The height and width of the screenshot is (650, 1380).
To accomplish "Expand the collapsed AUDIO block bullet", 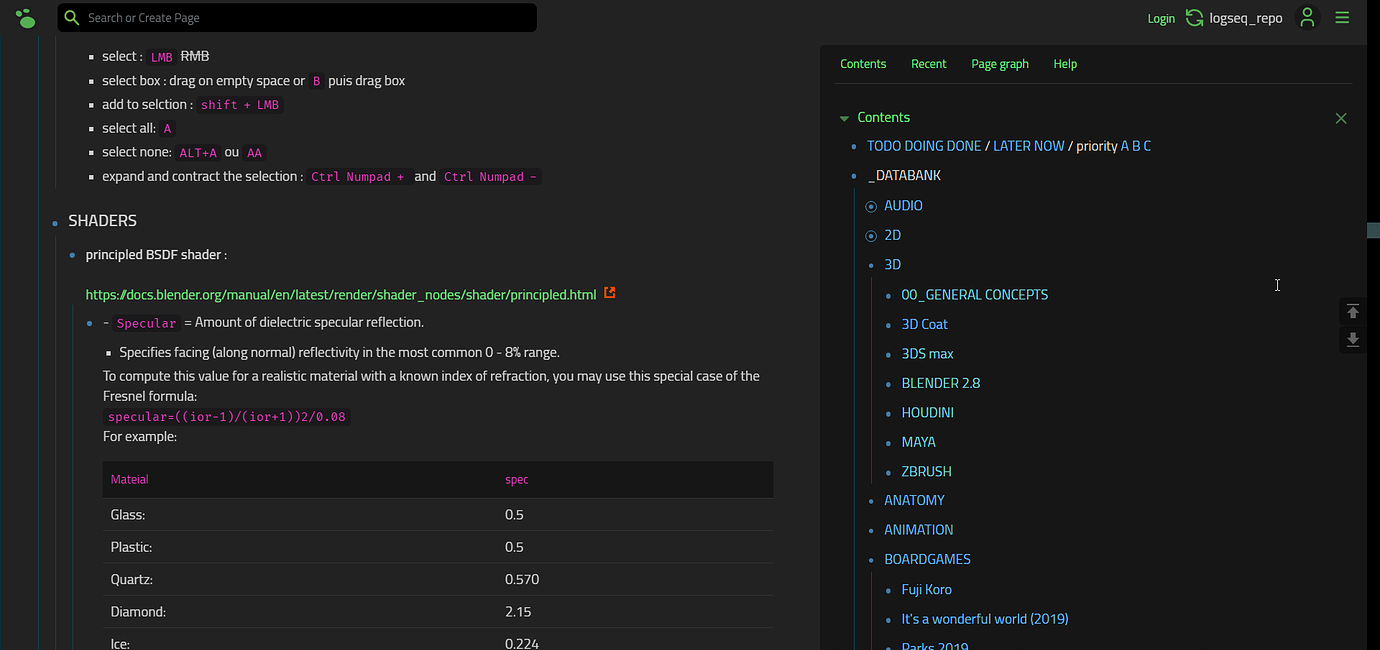I will 870,206.
